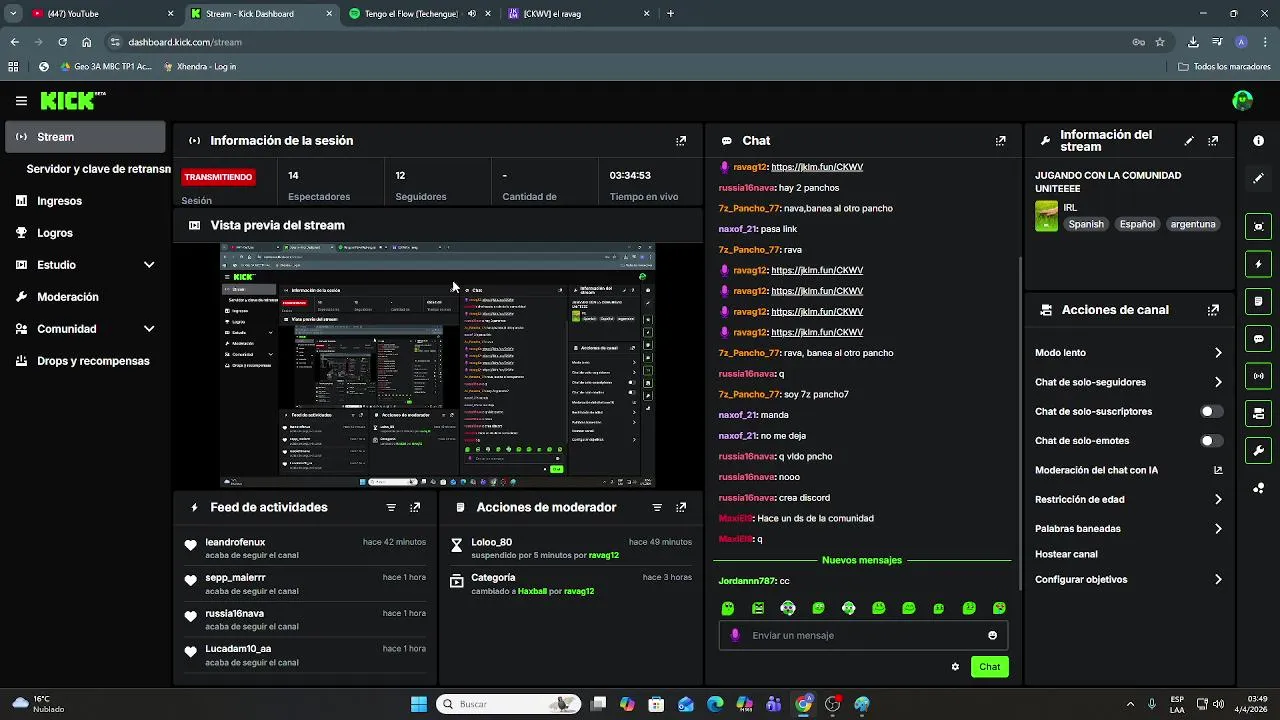Click Hostear canal
The image size is (1280, 720).
pos(1066,554)
